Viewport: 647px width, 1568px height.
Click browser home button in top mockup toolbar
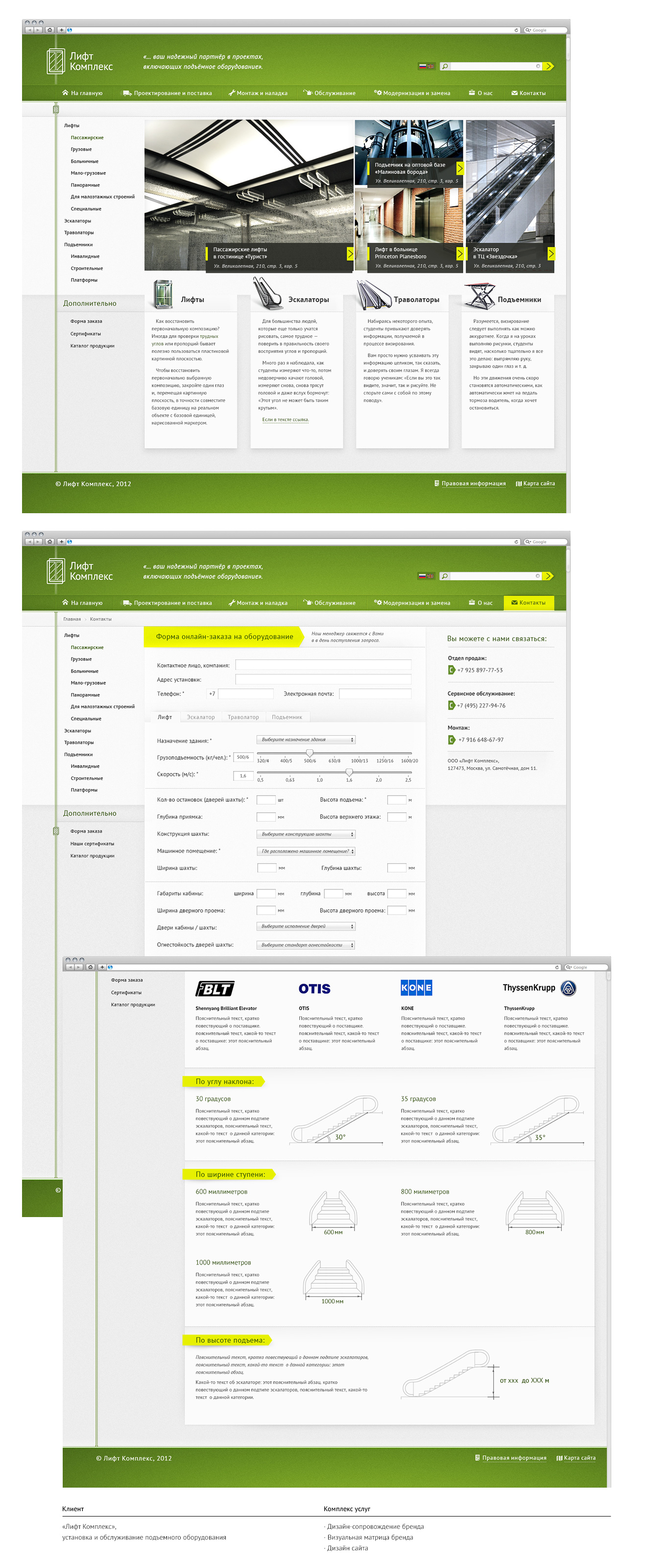[x=50, y=30]
